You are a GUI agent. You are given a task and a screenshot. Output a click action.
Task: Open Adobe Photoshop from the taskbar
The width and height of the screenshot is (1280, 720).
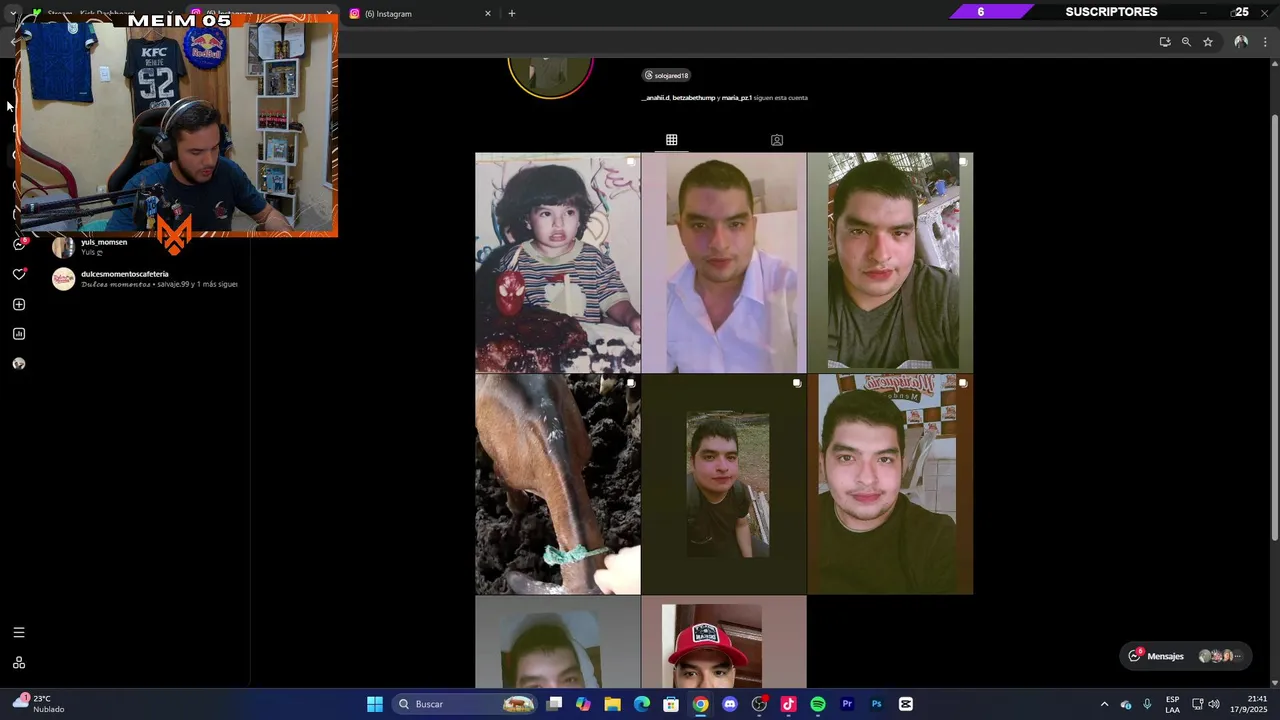pos(876,704)
